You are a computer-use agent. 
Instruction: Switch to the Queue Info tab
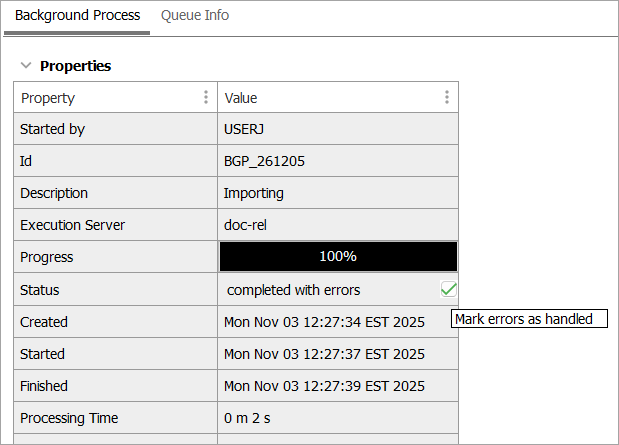point(195,16)
